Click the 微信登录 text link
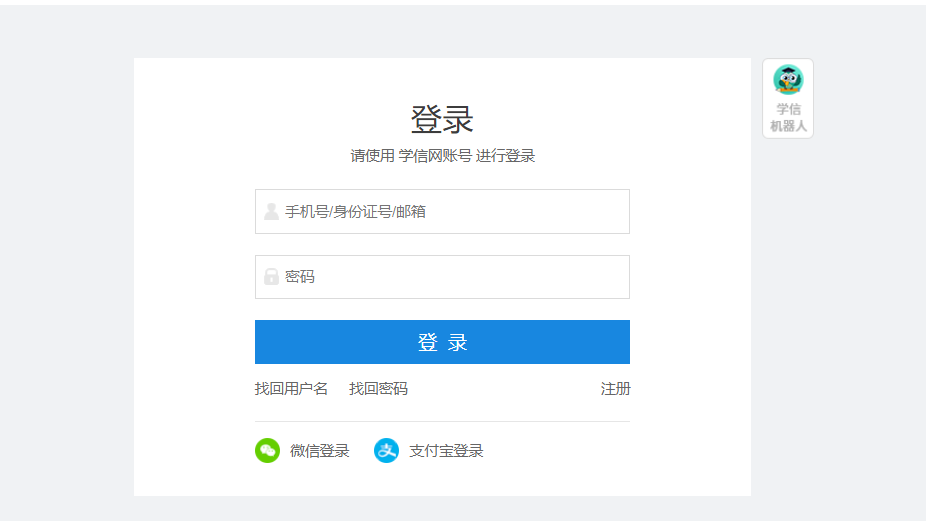Viewport: 926px width, 521px height. pos(319,451)
